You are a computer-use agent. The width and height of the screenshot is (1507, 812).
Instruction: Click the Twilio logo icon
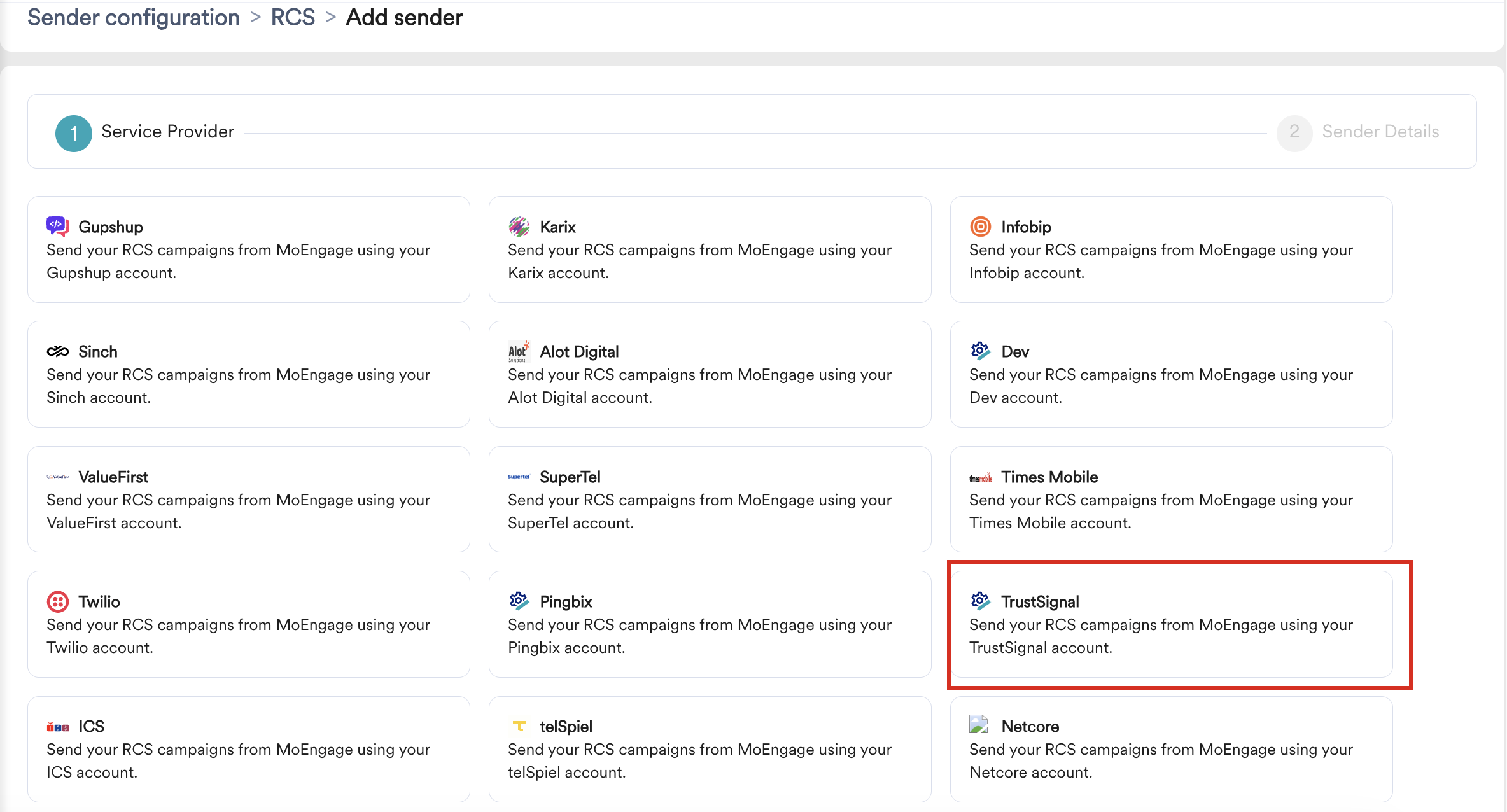coord(57,601)
